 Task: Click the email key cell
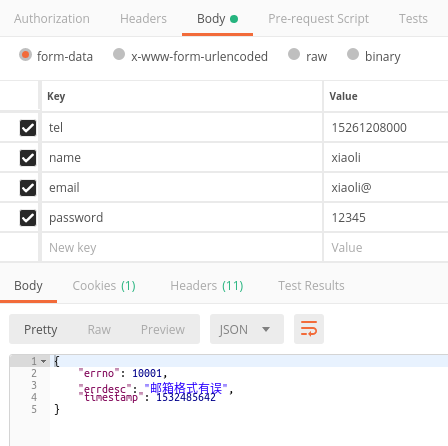tap(182, 187)
